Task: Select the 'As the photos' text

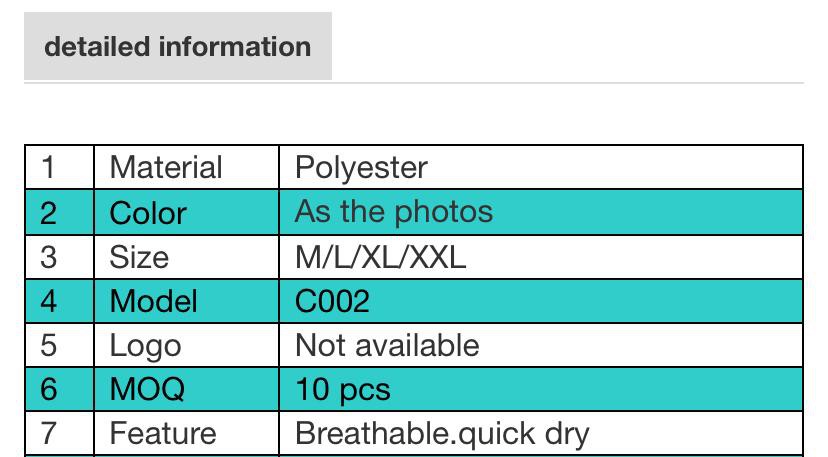Action: point(393,212)
